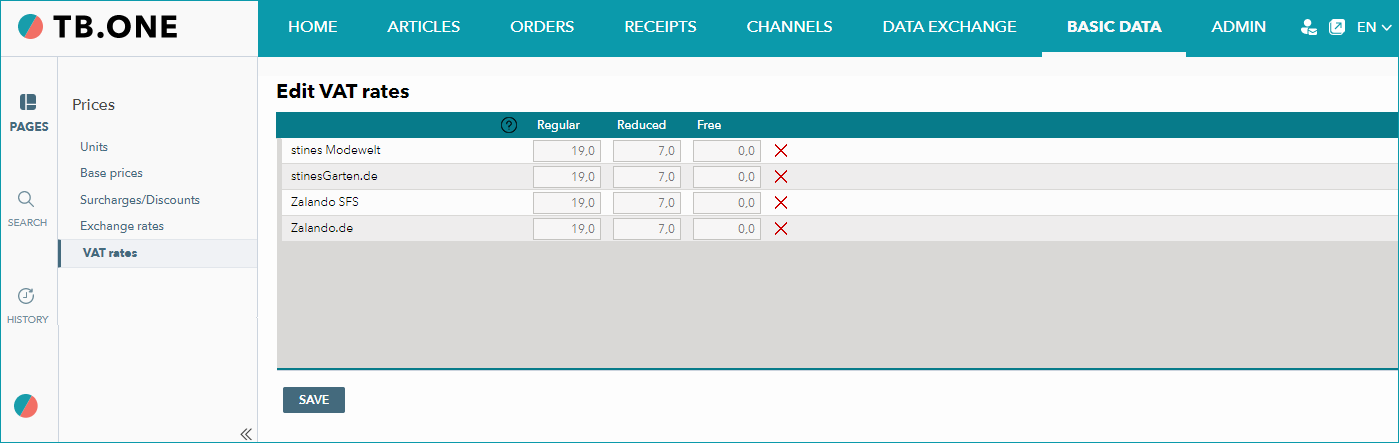Click the stinesGarten.de row name
Screen dimensions: 1399x443
(333, 176)
